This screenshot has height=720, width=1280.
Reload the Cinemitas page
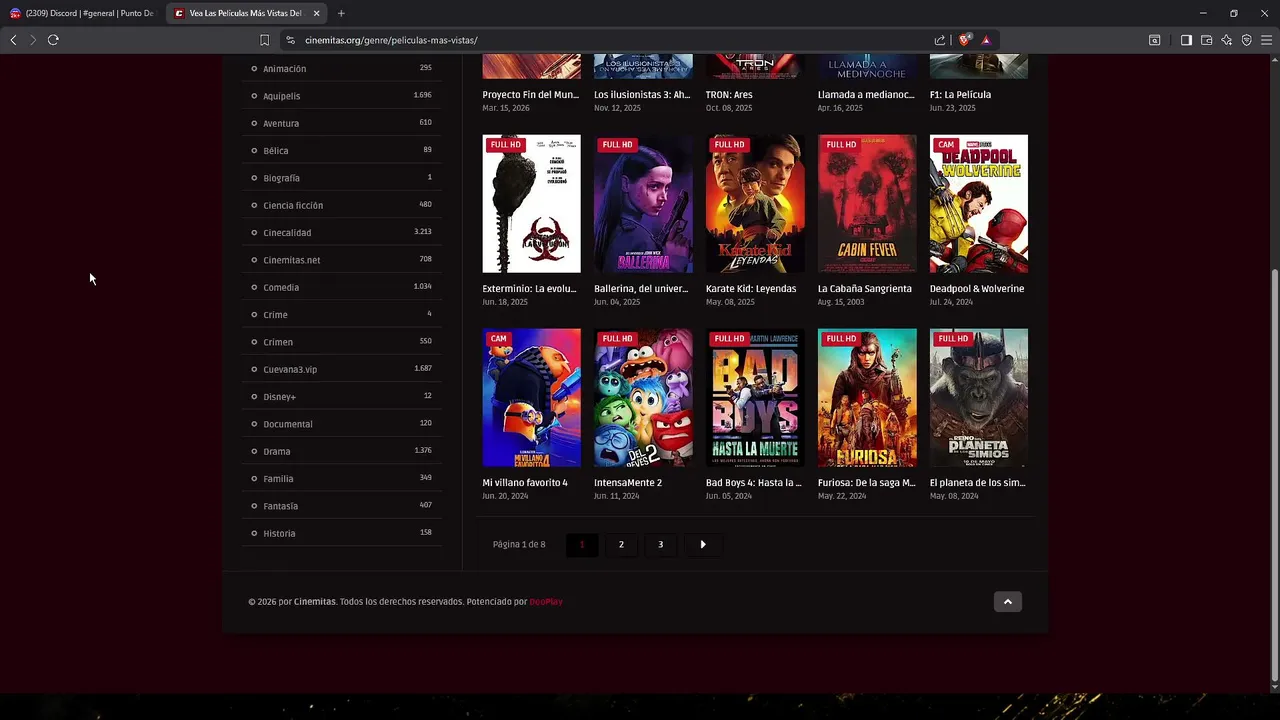(x=53, y=40)
